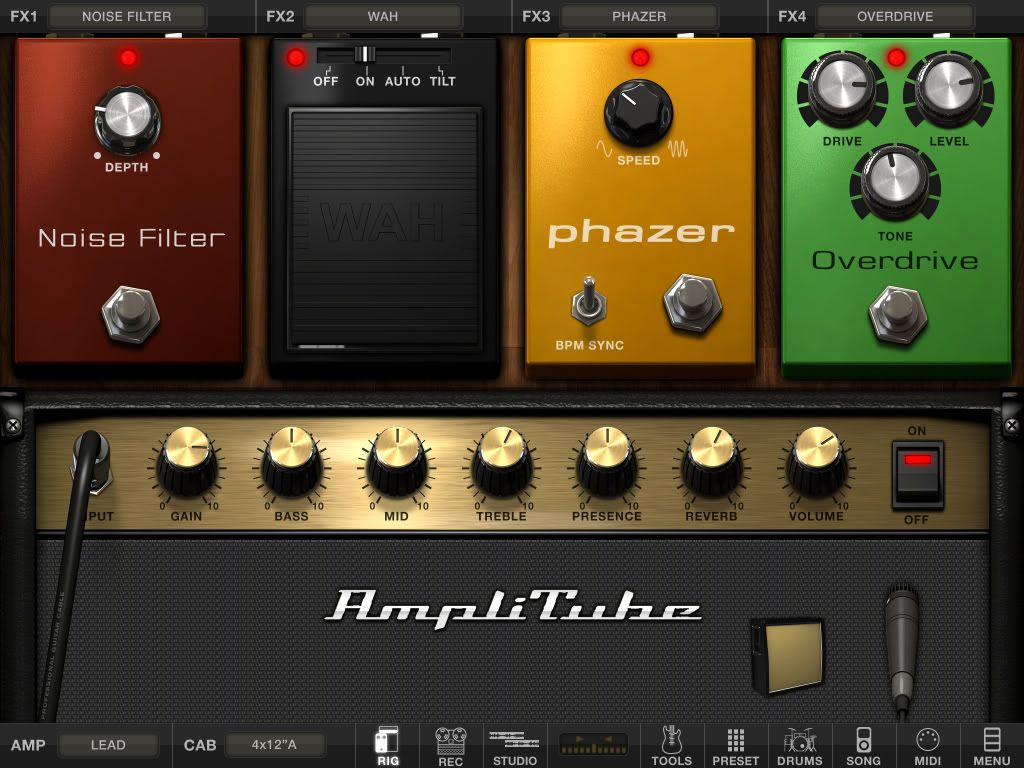The height and width of the screenshot is (768, 1024).
Task: Flip the BPM SYNC switch on phazer
Action: point(591,303)
